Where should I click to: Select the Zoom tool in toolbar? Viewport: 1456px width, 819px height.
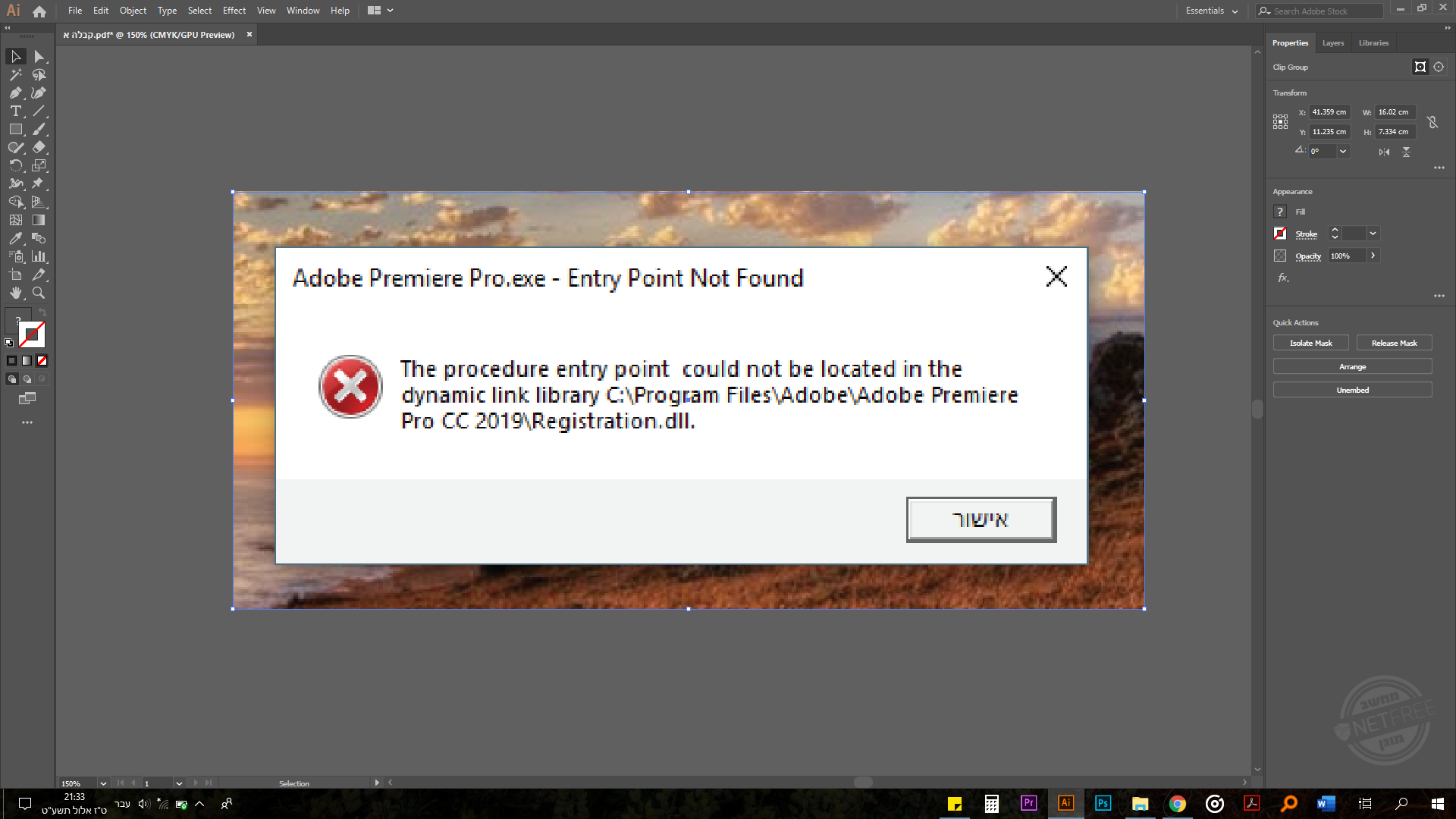39,293
